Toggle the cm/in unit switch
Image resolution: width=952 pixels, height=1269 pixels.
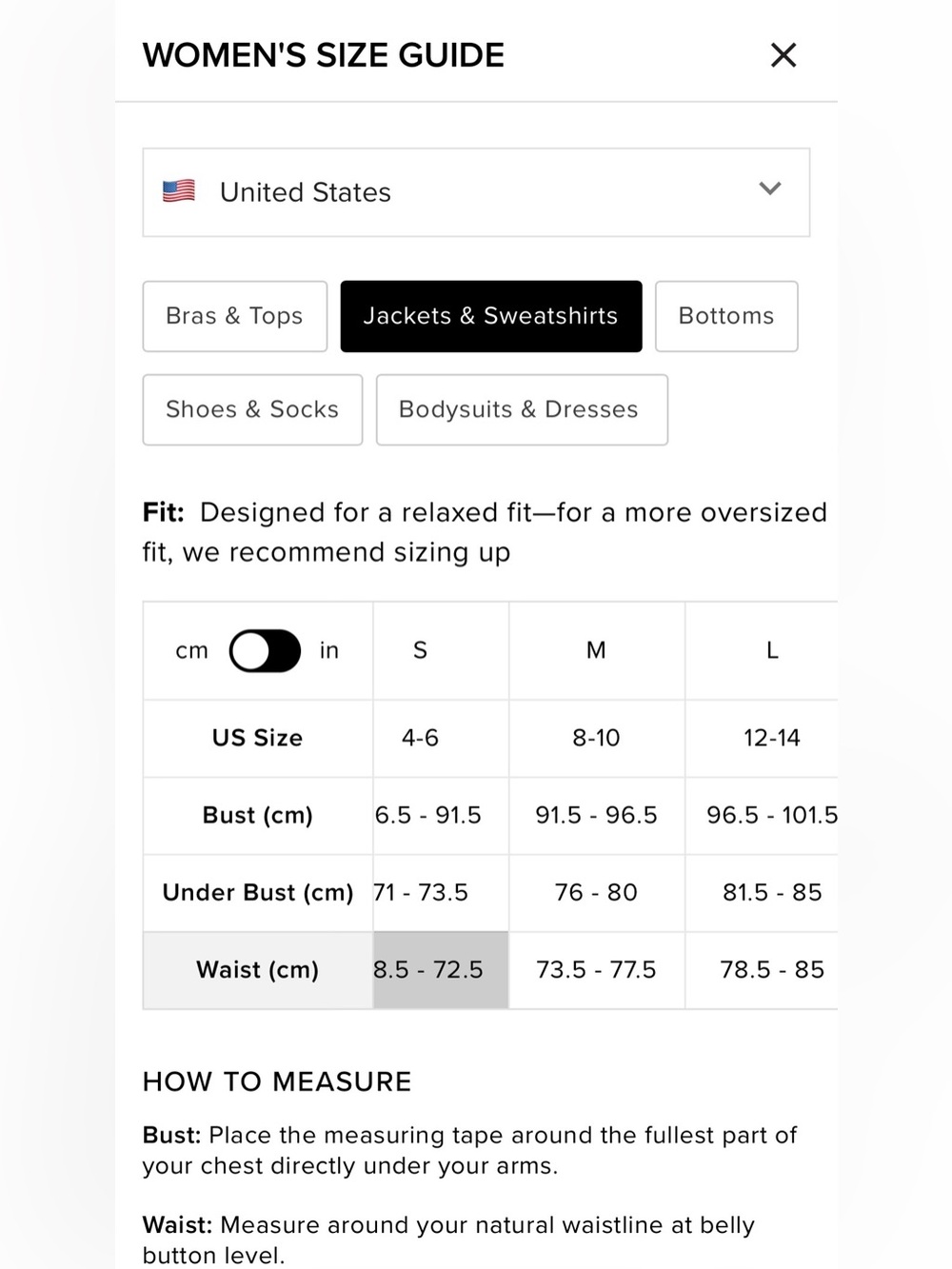pyautogui.click(x=265, y=651)
